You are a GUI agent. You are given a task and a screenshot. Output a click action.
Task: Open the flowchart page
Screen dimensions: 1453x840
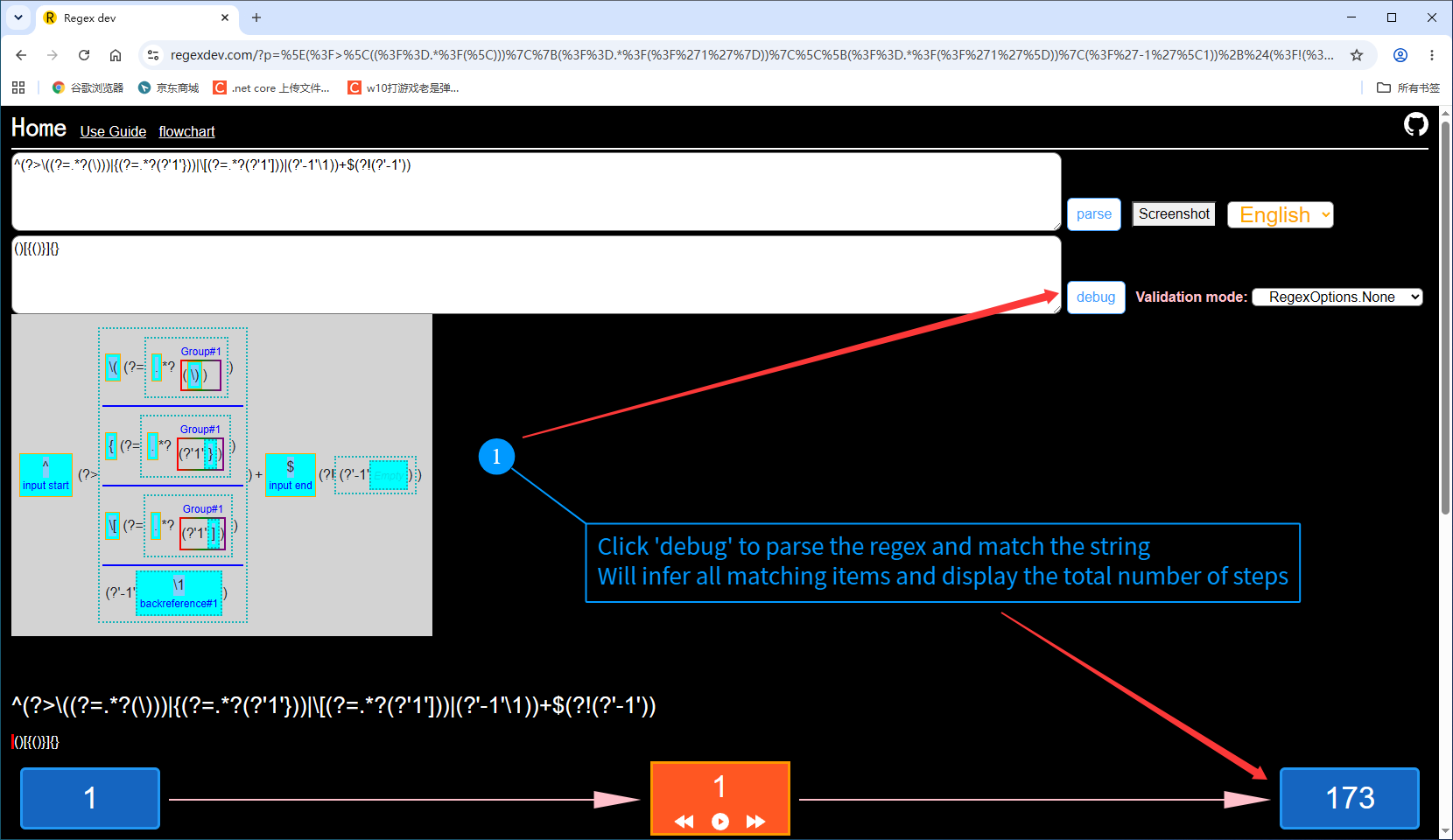point(186,131)
